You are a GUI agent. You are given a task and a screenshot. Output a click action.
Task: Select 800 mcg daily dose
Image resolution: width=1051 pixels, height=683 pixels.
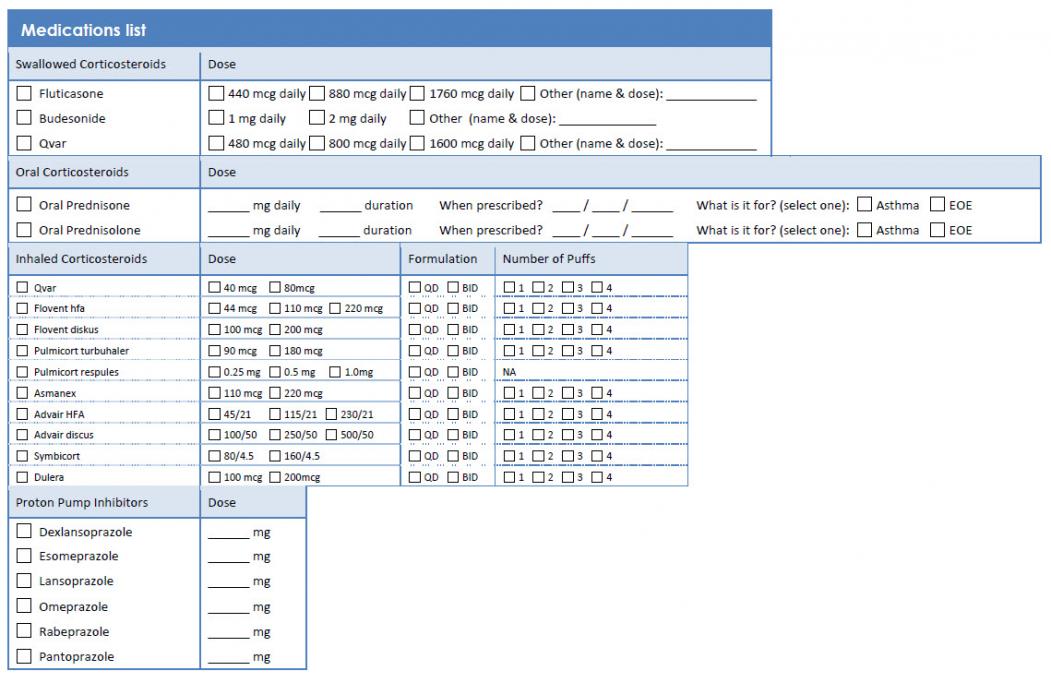317,143
